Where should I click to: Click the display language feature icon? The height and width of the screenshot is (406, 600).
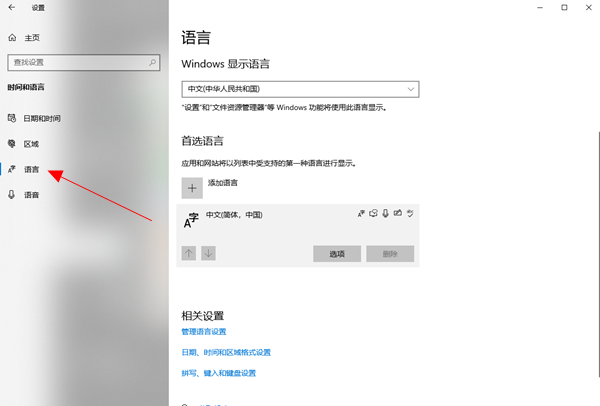[x=361, y=214]
